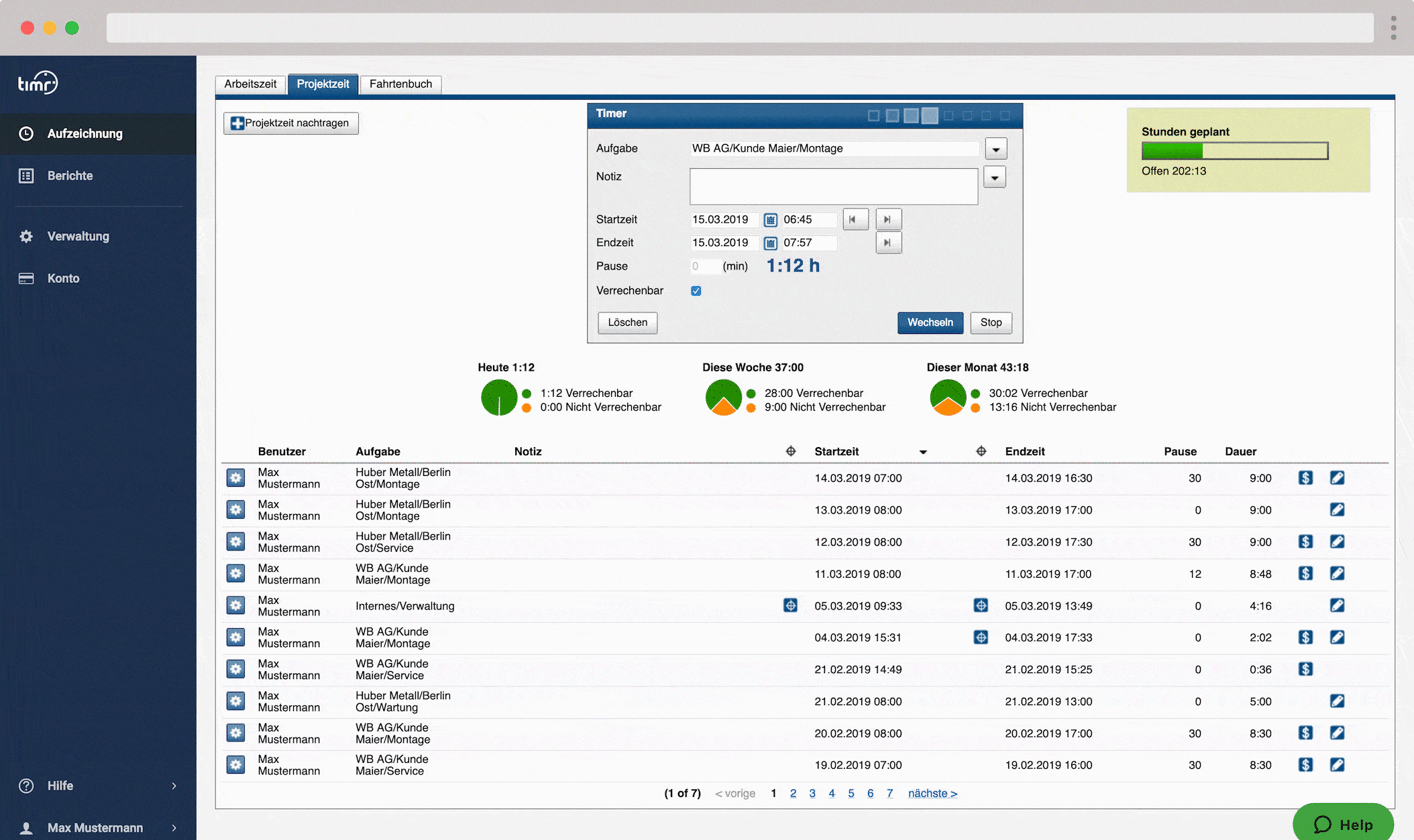
Task: Open gear menu for 13.03.2019 entry
Action: pos(235,510)
